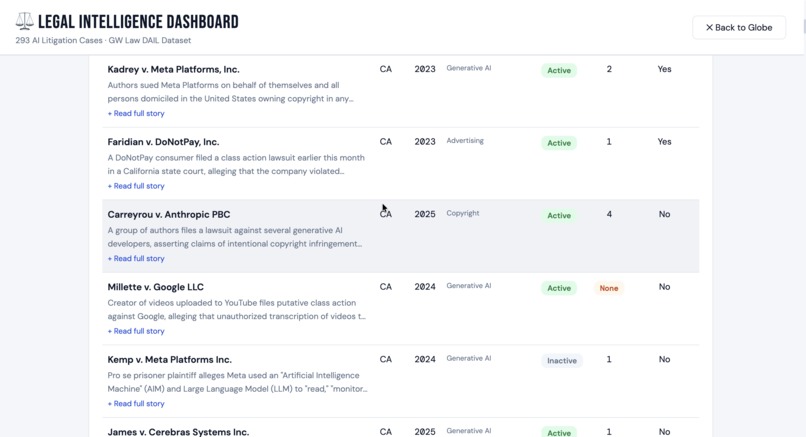Select the Kadrey v. Meta Platforms, Inc. case title
The image size is (806, 437).
173,69
